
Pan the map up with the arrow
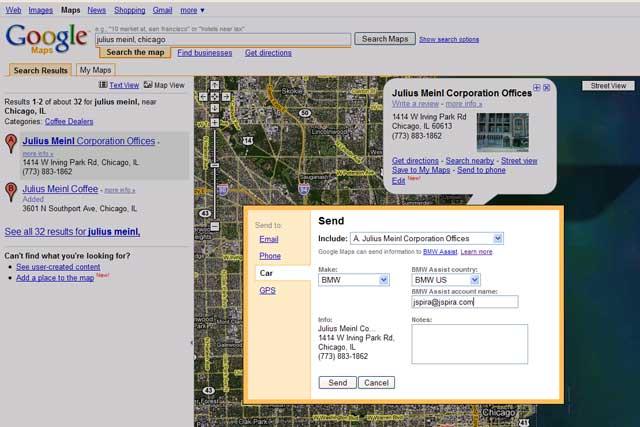tap(215, 85)
